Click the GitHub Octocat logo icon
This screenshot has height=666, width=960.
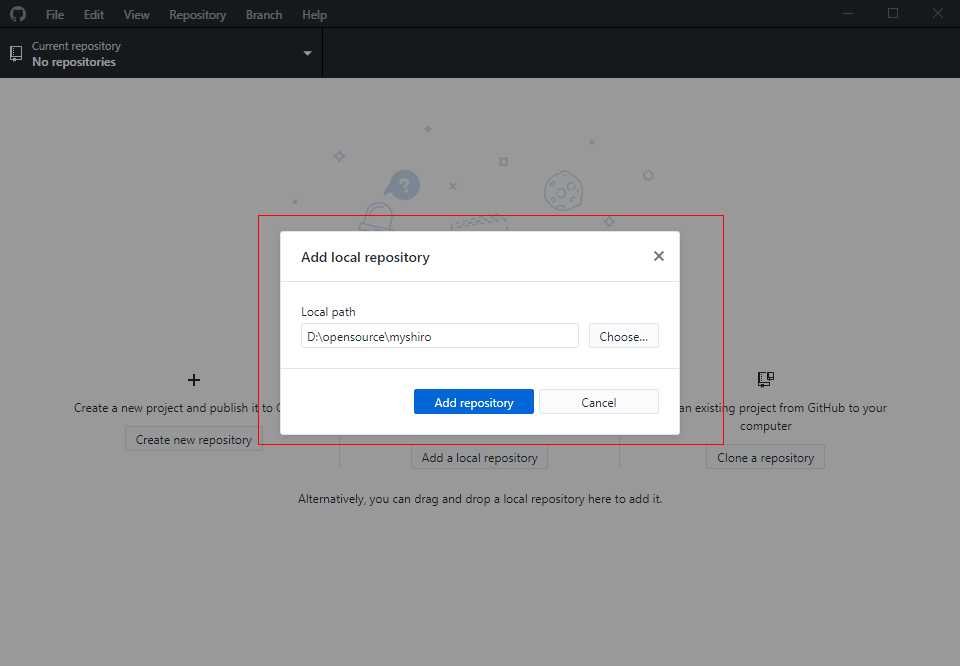(18, 14)
